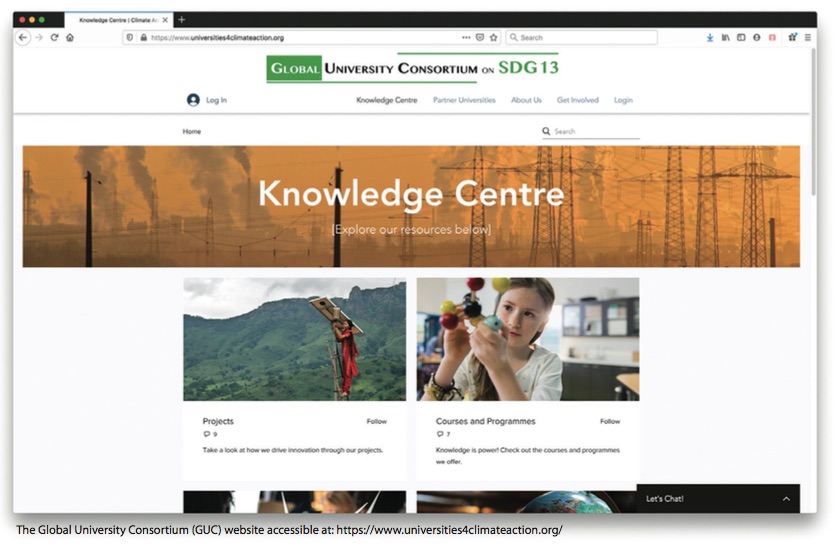840x554 pixels.
Task: Open the Courses and Programmes title
Action: (x=485, y=421)
